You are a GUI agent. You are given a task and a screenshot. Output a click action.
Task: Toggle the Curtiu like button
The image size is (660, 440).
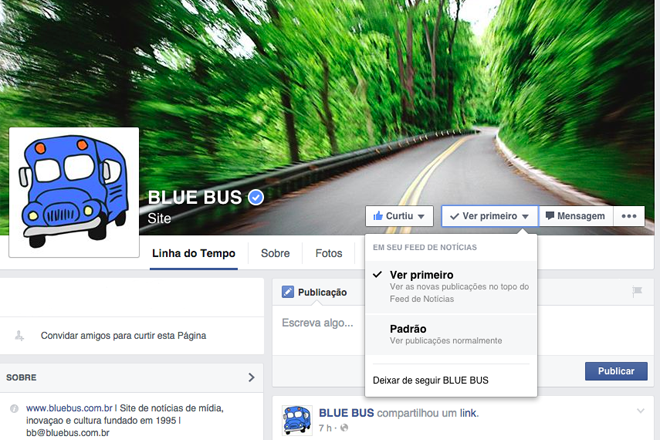(399, 216)
